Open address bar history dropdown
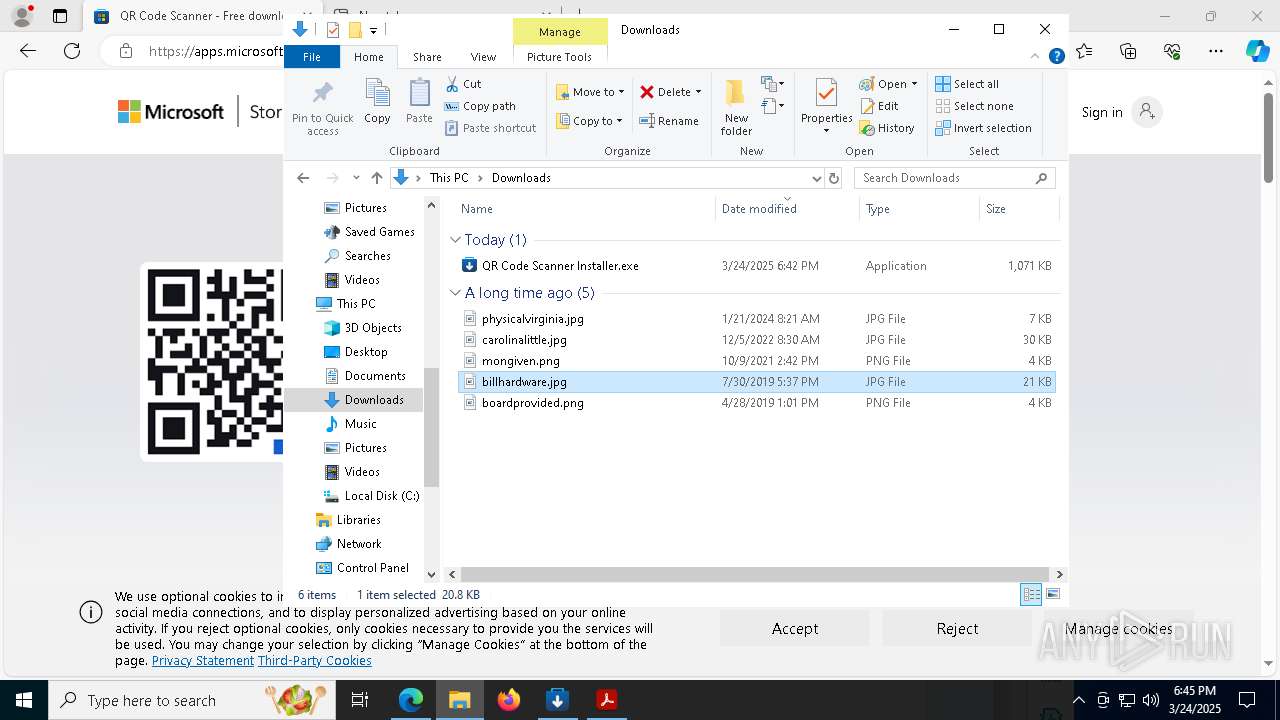This screenshot has height=720, width=1280. (x=816, y=178)
